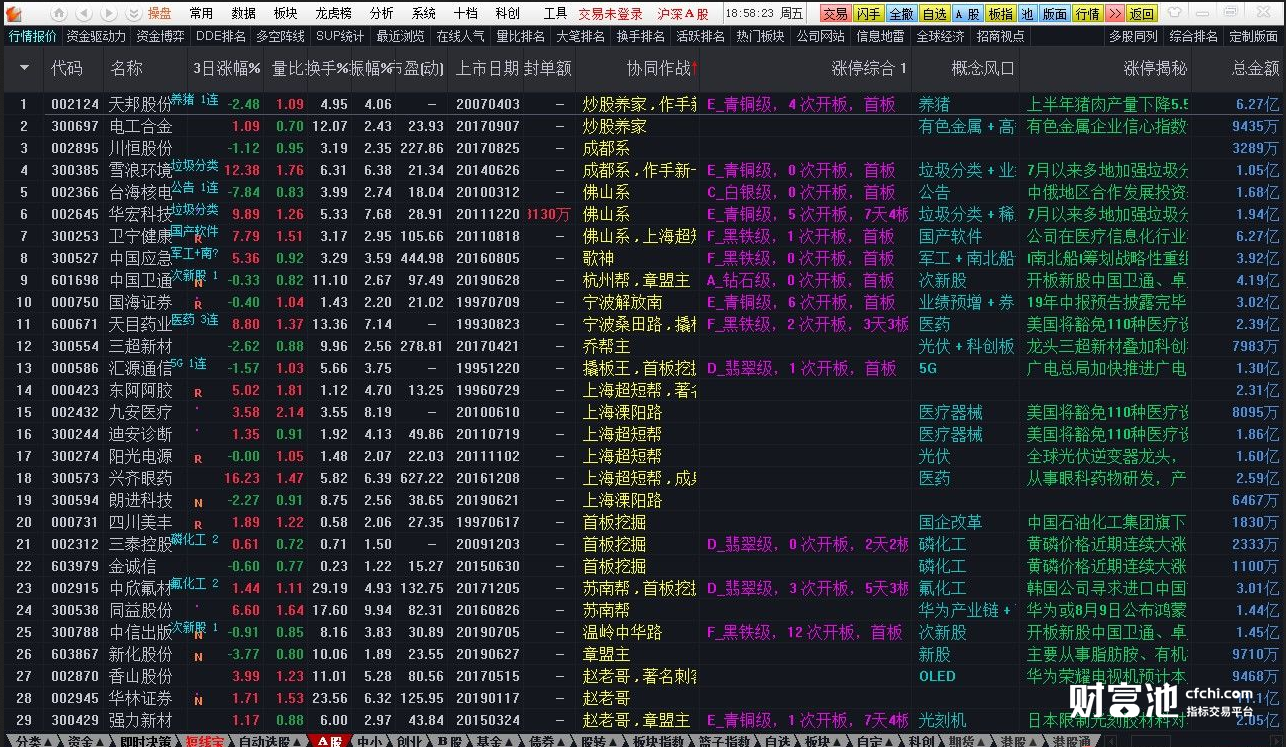The width and height of the screenshot is (1286, 747).
Task: Open the 数据 menu
Action: coord(243,14)
